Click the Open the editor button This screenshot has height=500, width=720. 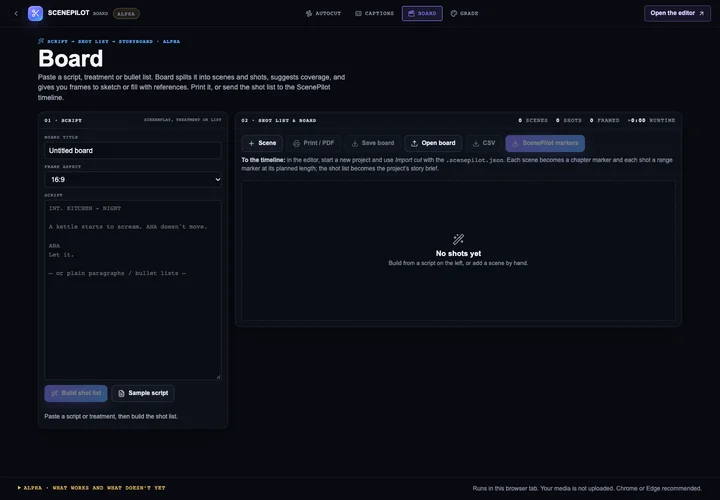tap(677, 13)
